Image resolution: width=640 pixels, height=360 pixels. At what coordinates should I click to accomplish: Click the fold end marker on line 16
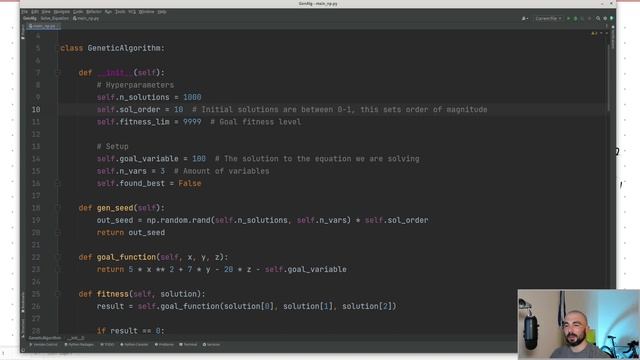pos(58,183)
